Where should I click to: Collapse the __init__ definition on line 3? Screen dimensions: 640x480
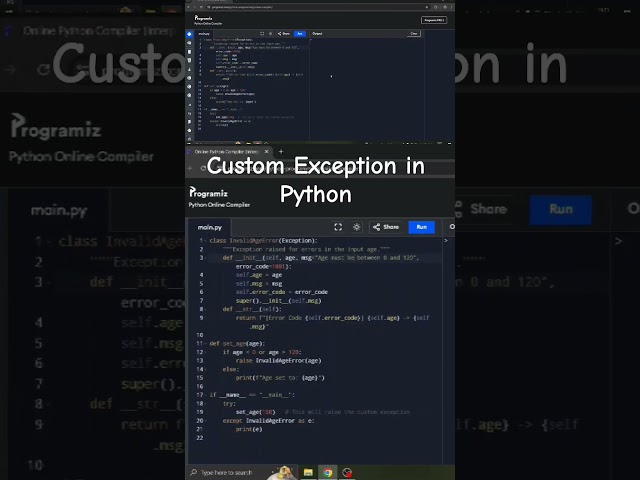coord(206,258)
